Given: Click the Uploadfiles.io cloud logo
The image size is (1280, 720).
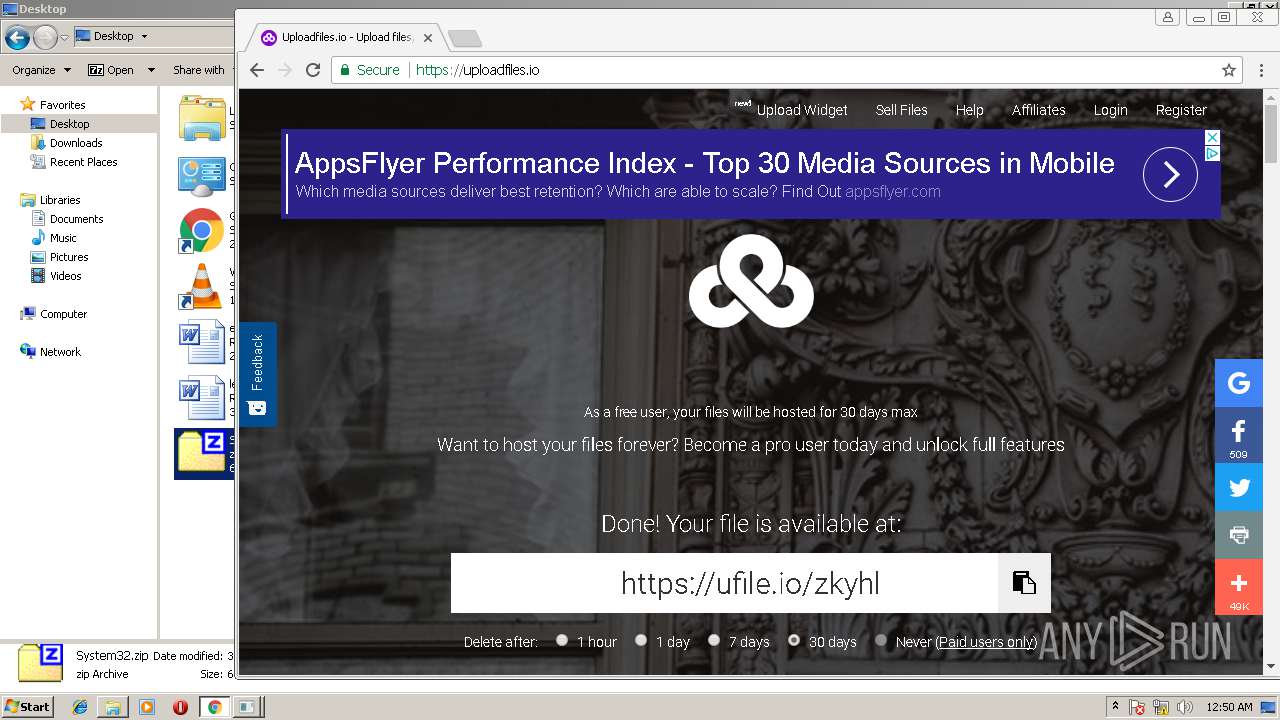Looking at the screenshot, I should (751, 281).
